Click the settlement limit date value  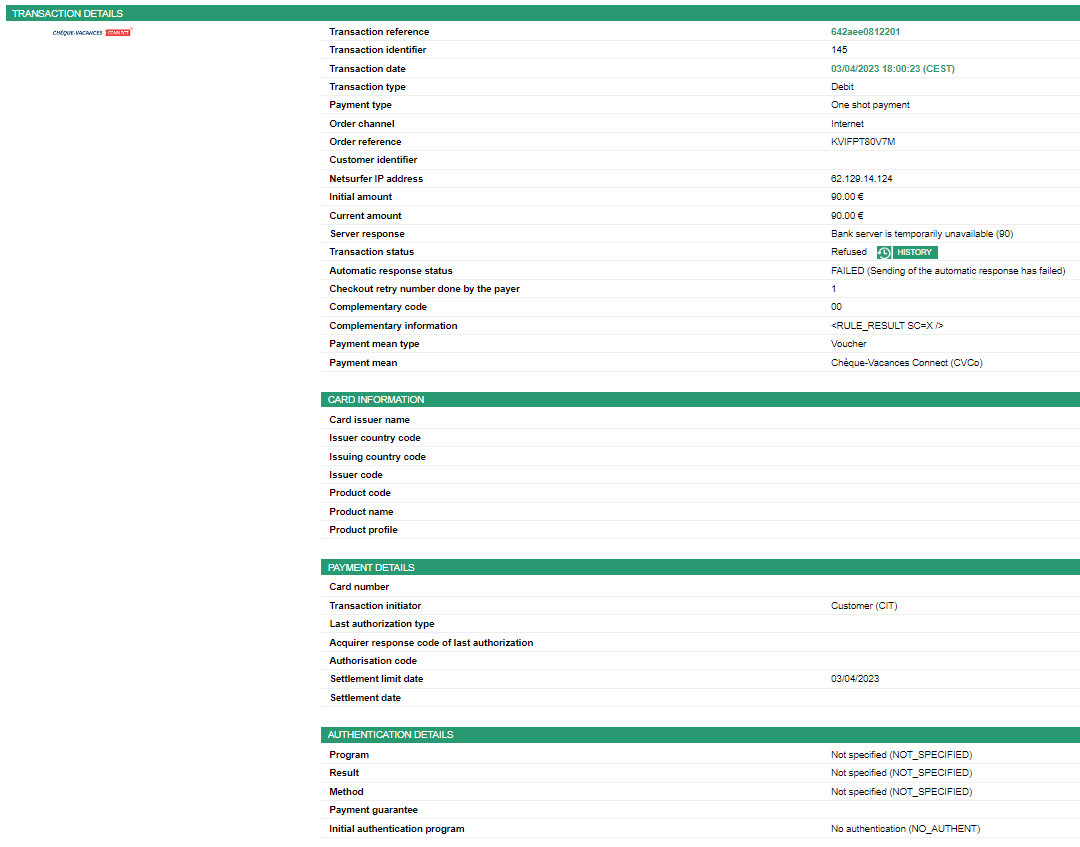click(855, 679)
